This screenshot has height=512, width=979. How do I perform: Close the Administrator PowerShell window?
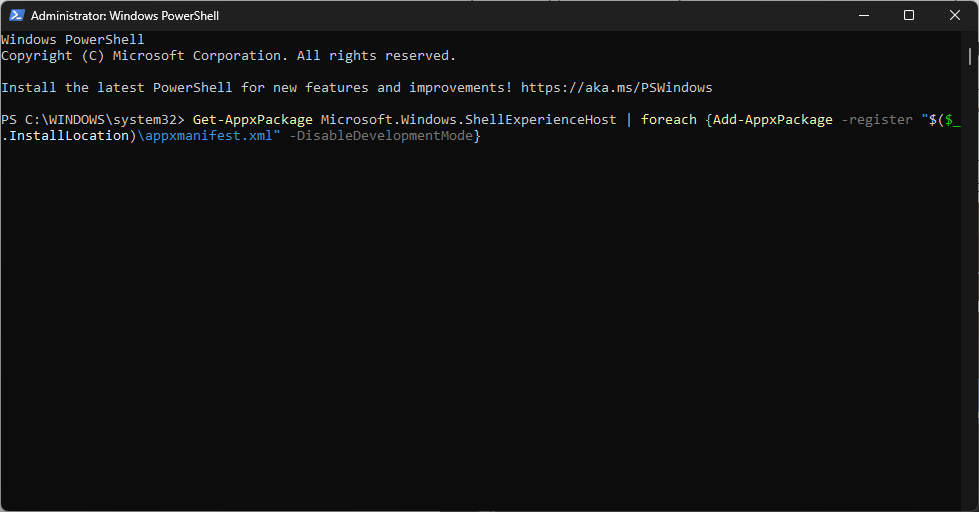pyautogui.click(x=955, y=16)
